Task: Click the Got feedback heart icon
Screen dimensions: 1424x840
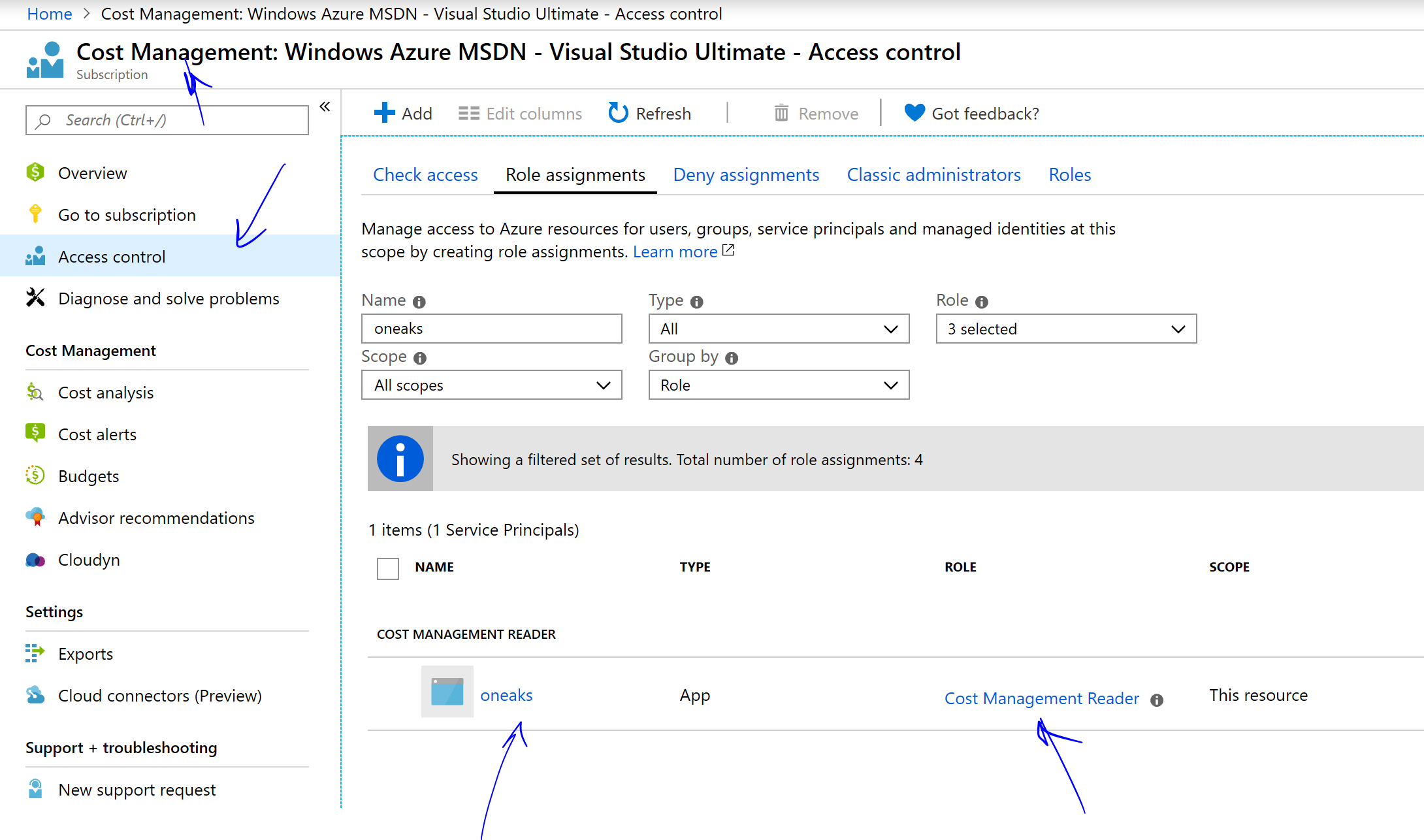Action: (x=914, y=113)
